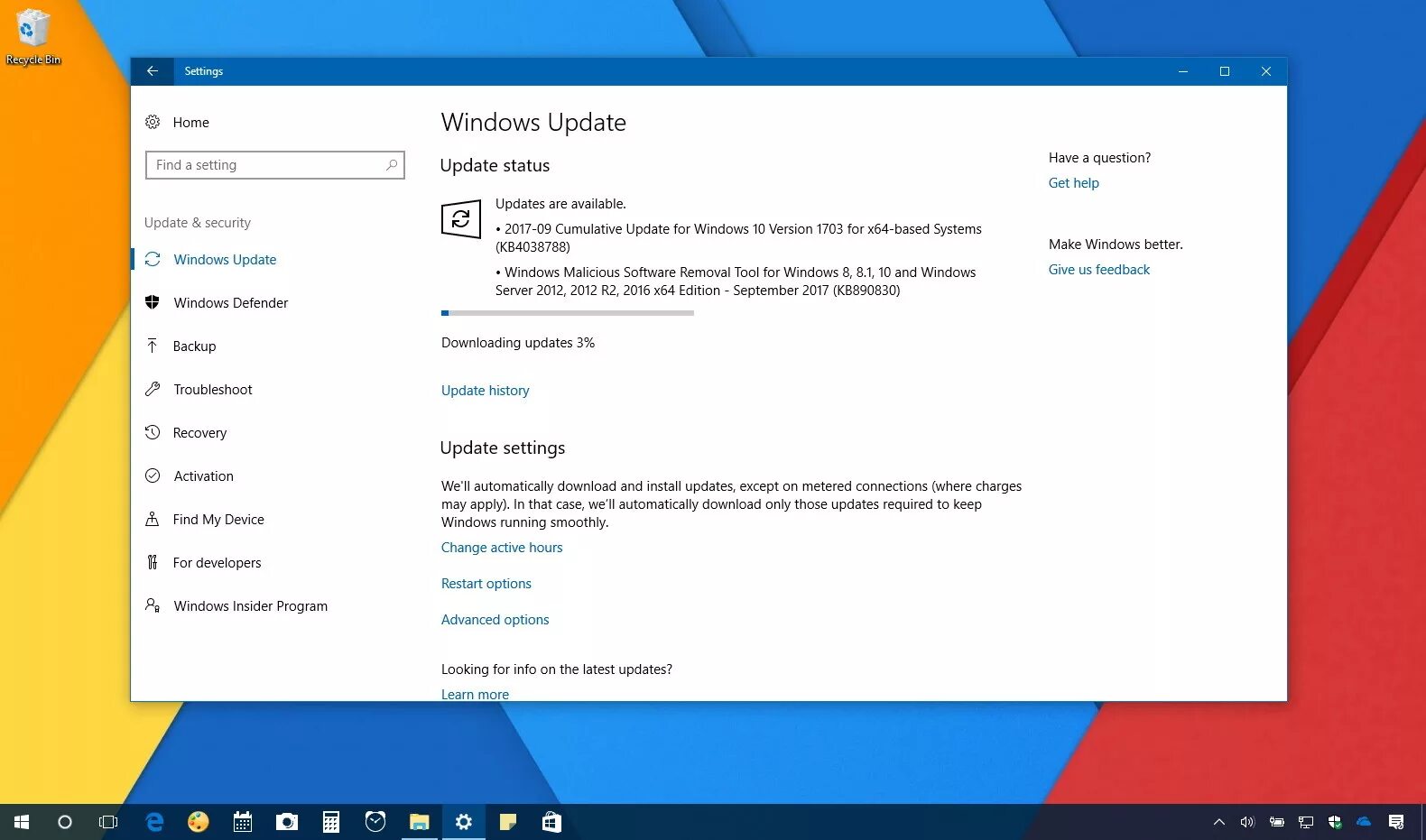This screenshot has height=840, width=1426.
Task: Click the Downloading updates 3% text
Action: 518,343
